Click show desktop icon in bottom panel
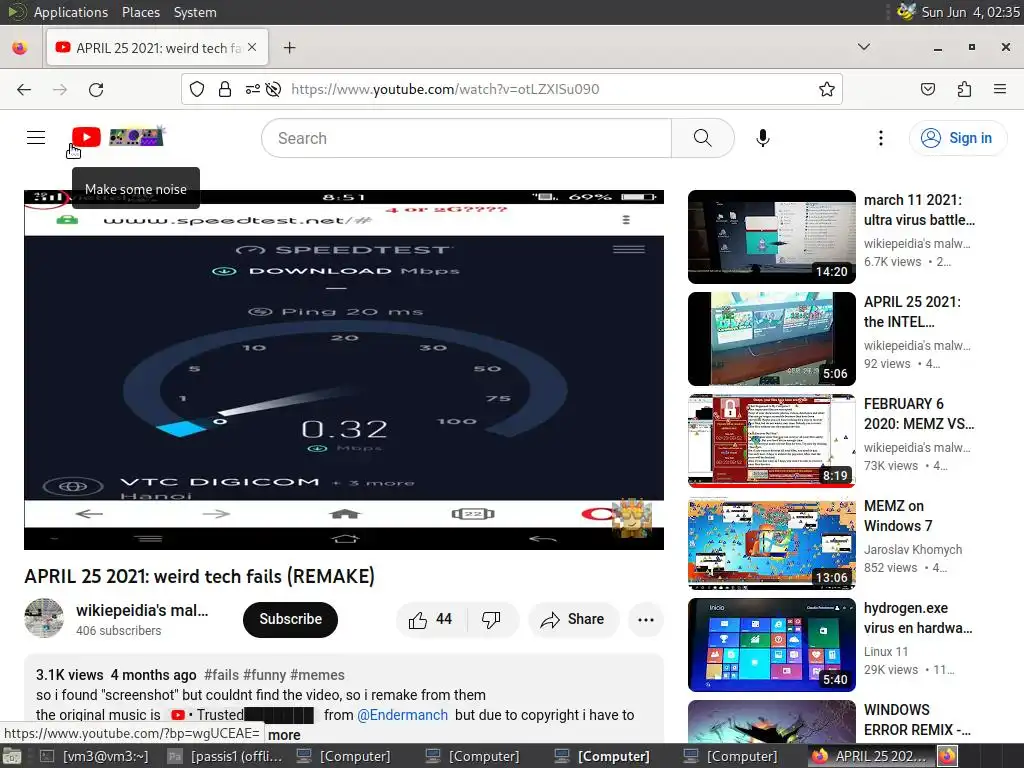Image resolution: width=1024 pixels, height=768 pixels. [x=11, y=756]
